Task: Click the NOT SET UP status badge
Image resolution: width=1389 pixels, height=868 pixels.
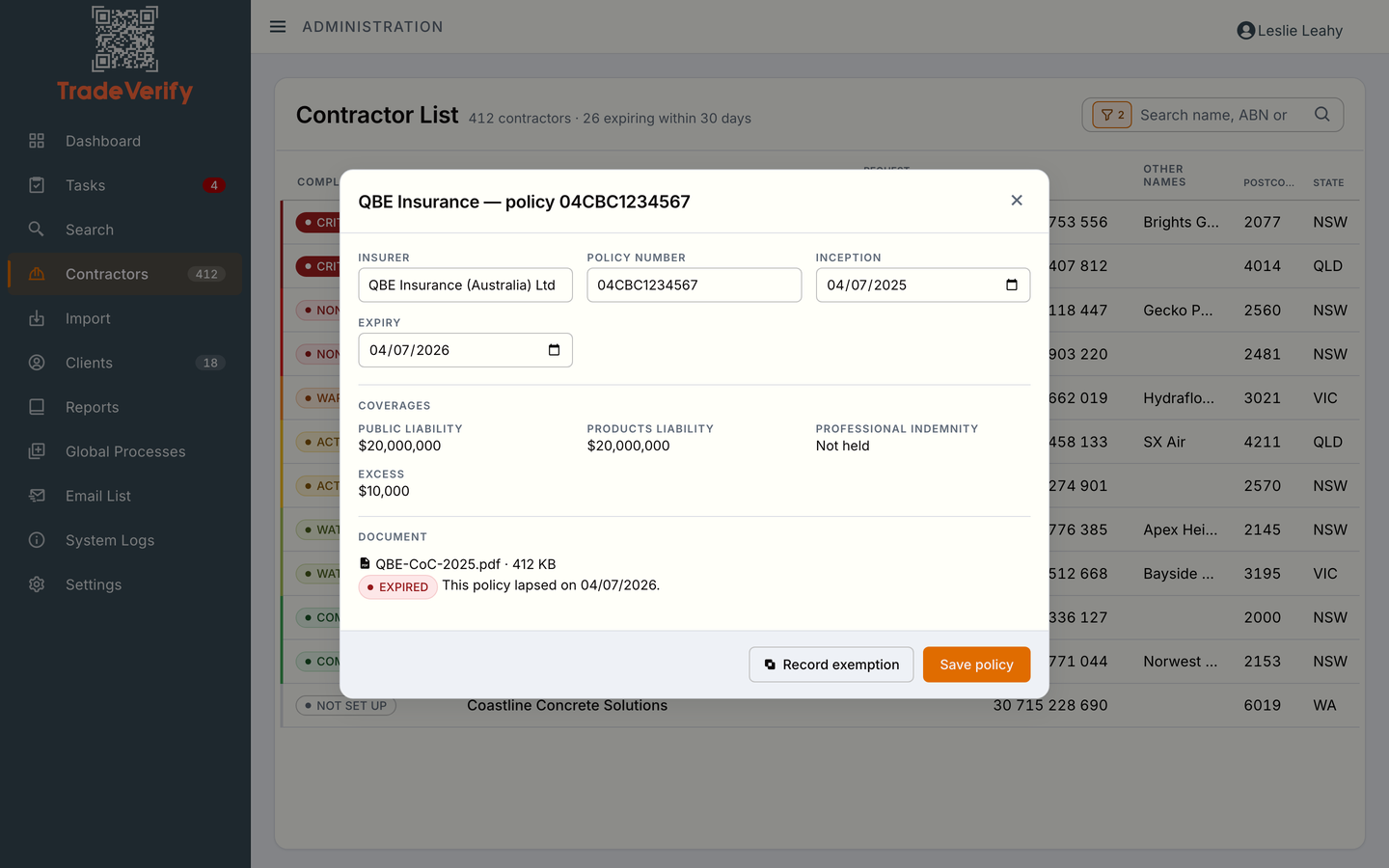Action: point(346,706)
